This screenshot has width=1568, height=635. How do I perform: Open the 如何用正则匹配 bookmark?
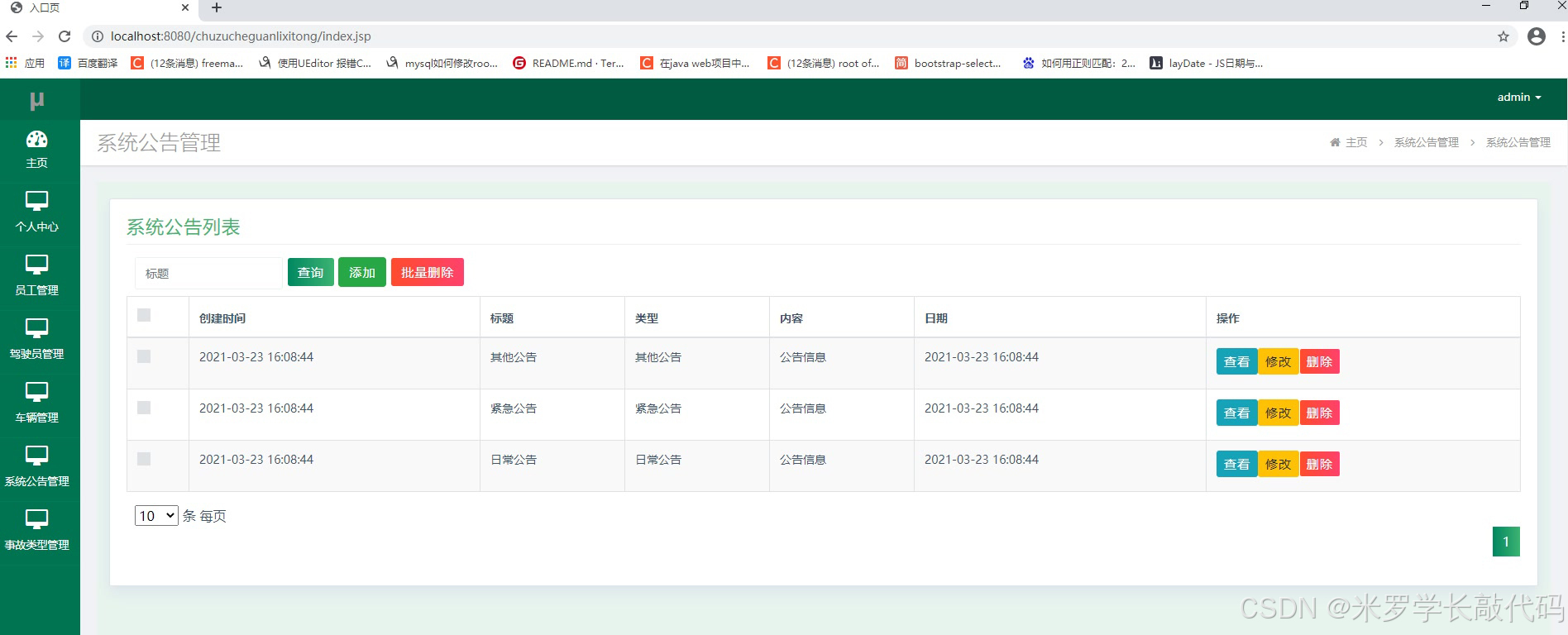[1079, 63]
